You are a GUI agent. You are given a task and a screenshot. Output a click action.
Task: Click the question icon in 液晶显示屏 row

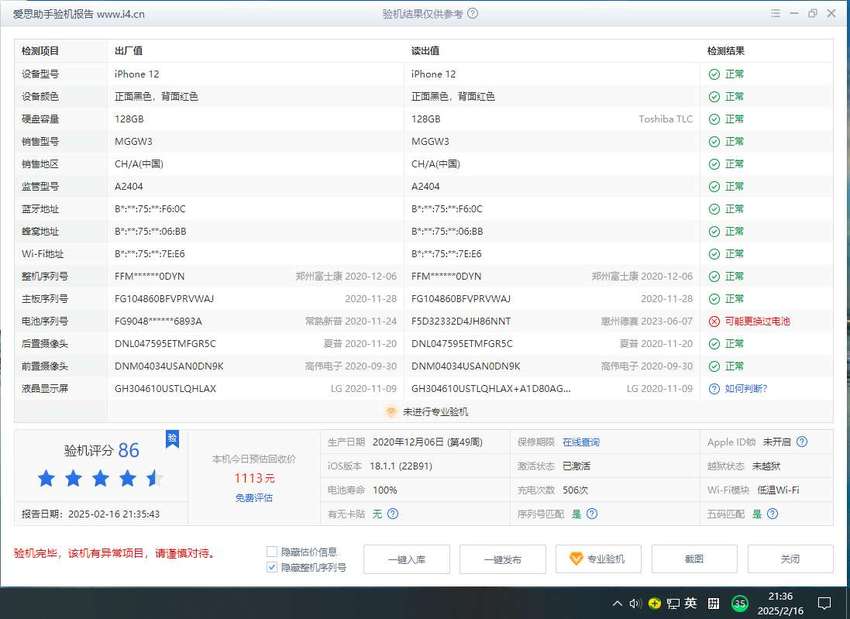714,389
